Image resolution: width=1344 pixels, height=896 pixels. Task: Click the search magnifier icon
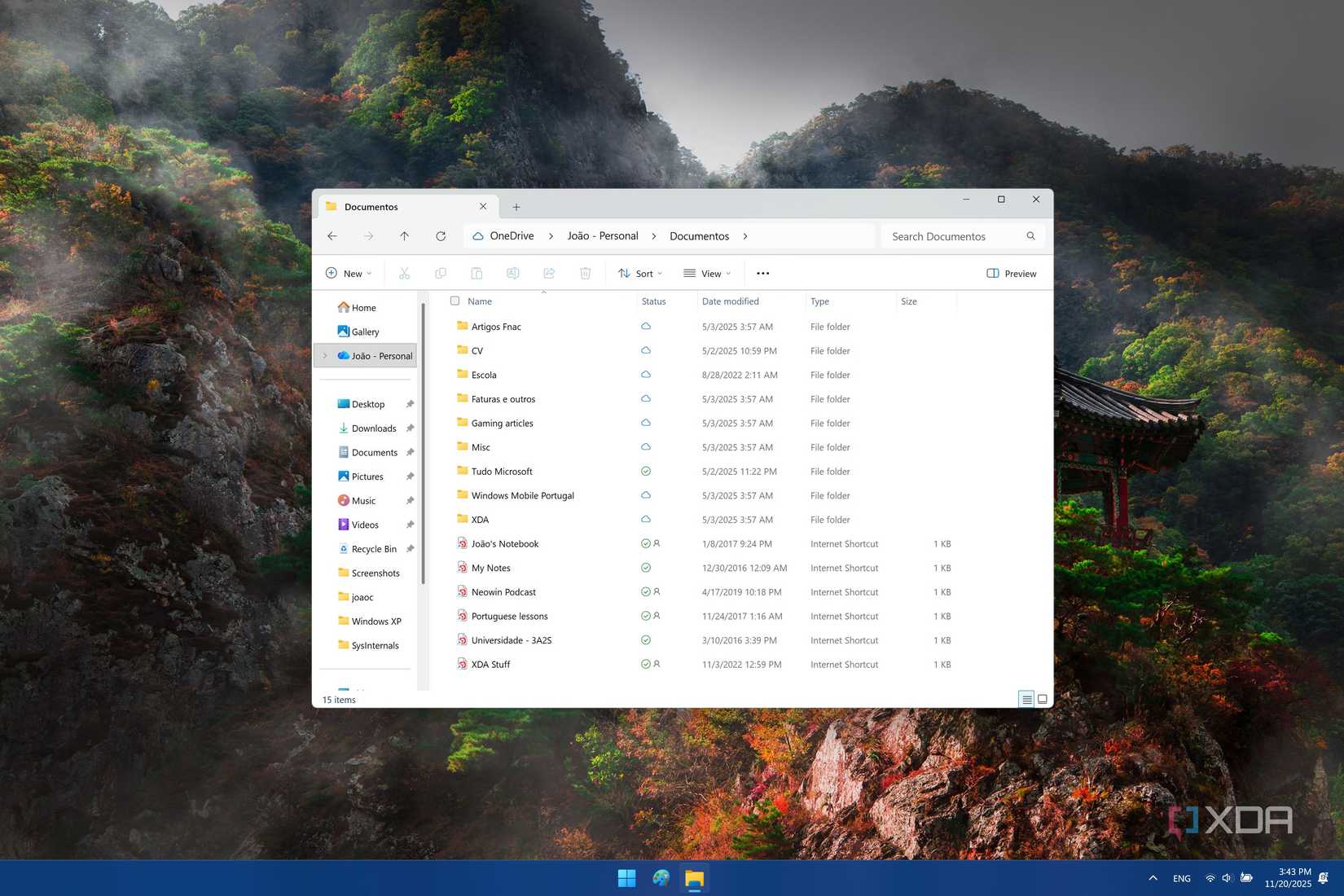(x=1030, y=236)
